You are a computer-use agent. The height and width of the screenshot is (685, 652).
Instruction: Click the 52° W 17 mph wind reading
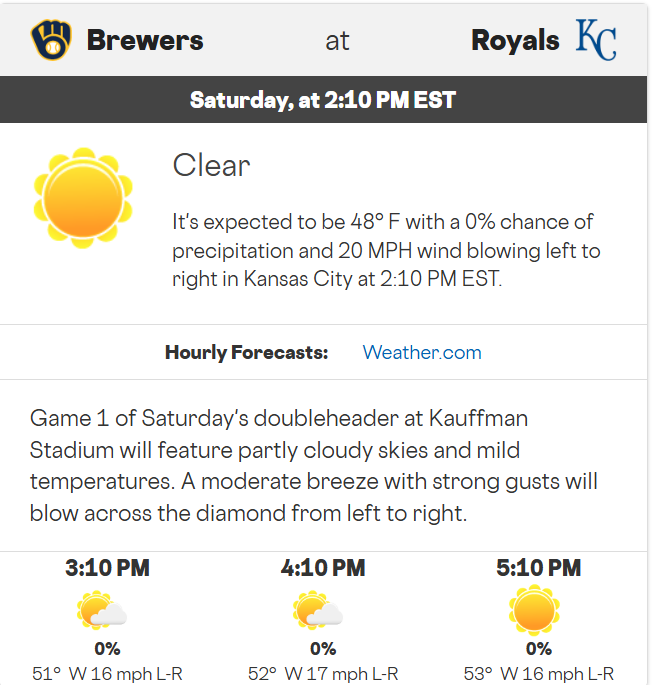(x=323, y=673)
